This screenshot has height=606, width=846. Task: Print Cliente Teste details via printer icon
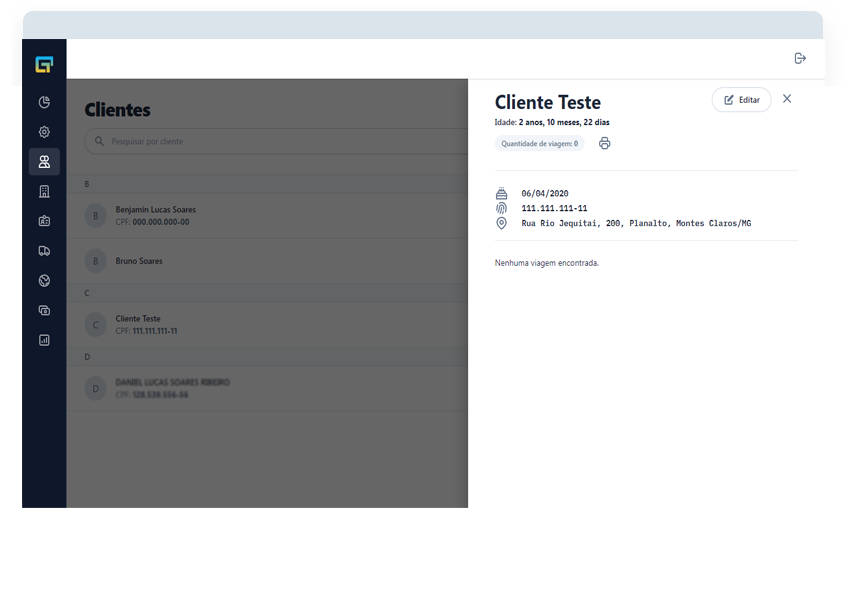[x=604, y=143]
